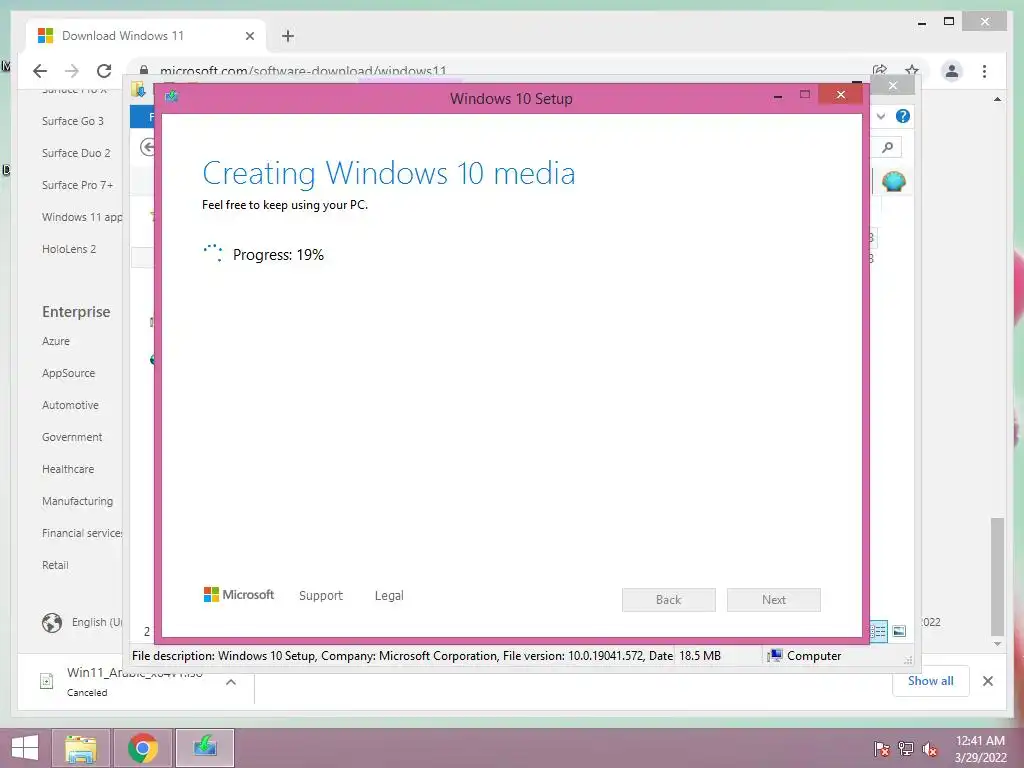Click the Windows Start button
Image resolution: width=1024 pixels, height=768 pixels.
25,748
